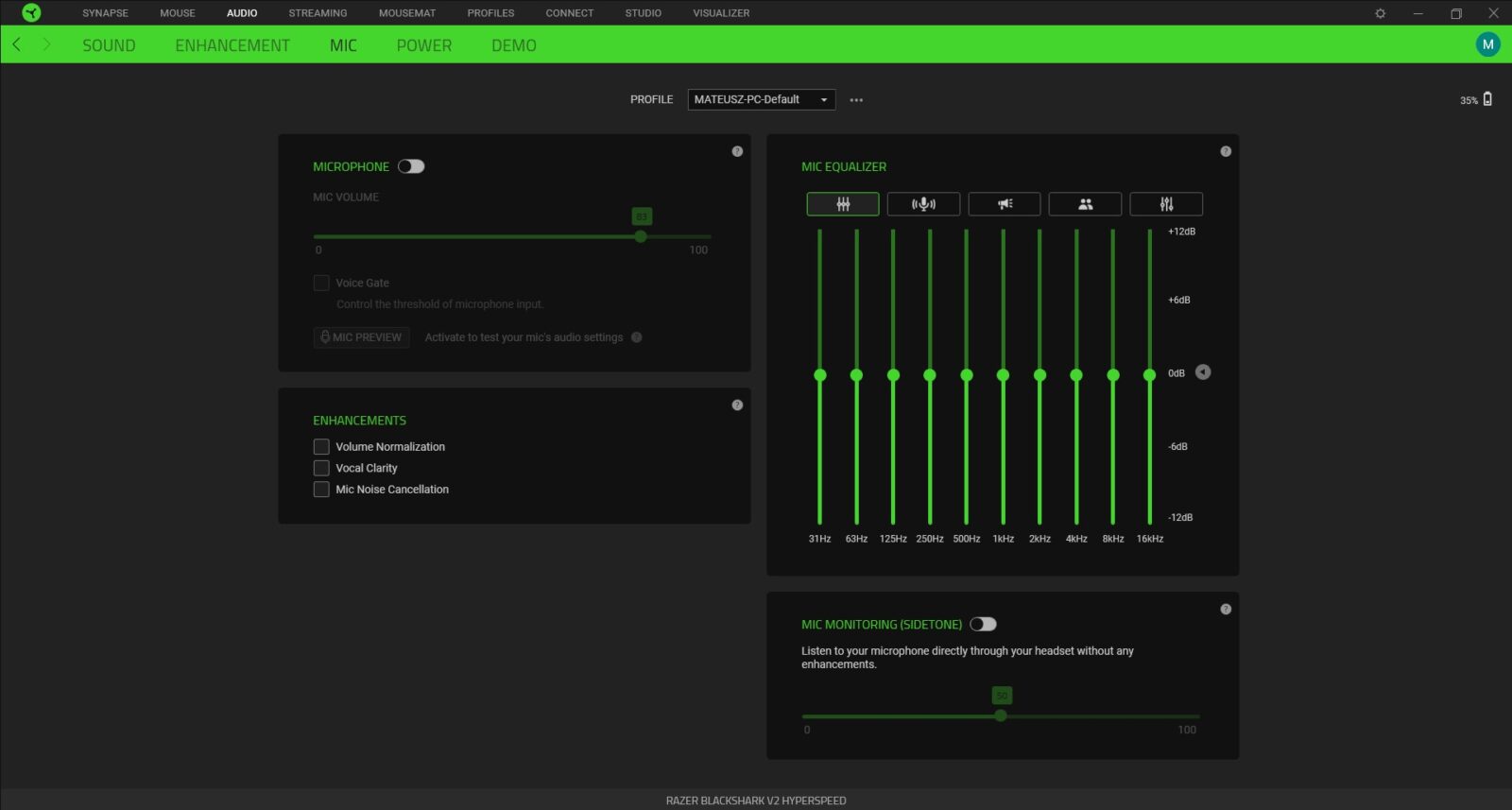The width and height of the screenshot is (1512, 810).
Task: Check the Vocal Clarity box
Action: pos(321,468)
